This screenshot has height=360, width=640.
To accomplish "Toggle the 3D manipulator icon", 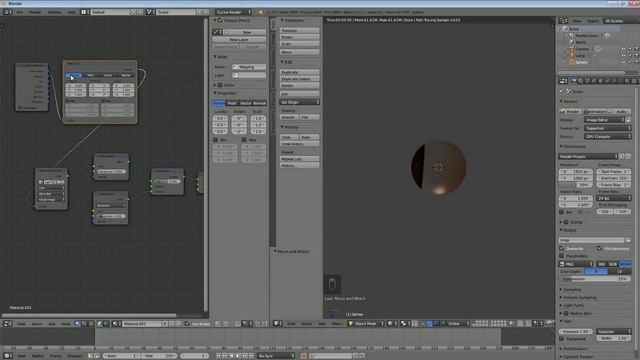I will coord(423,324).
